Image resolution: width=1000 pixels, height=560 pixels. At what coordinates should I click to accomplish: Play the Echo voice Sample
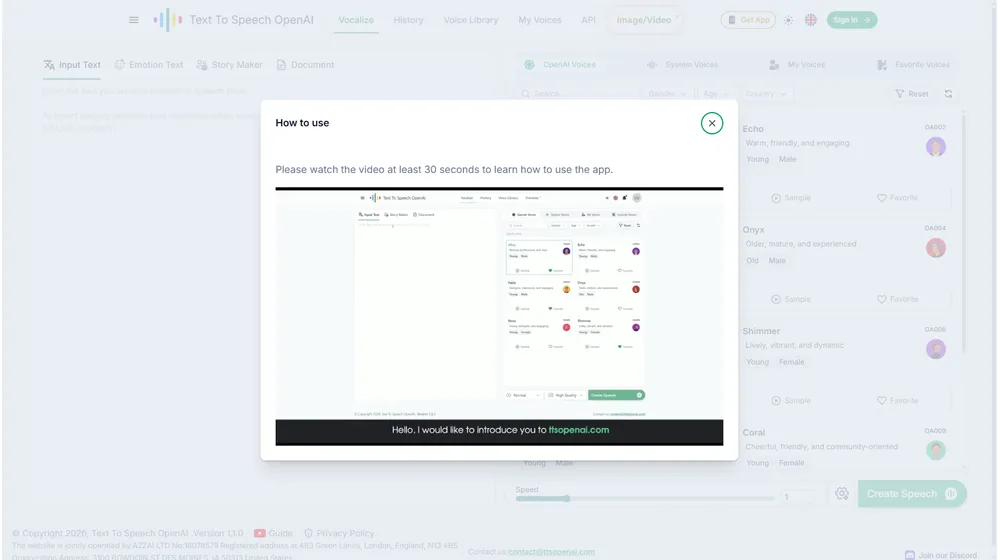(x=791, y=198)
